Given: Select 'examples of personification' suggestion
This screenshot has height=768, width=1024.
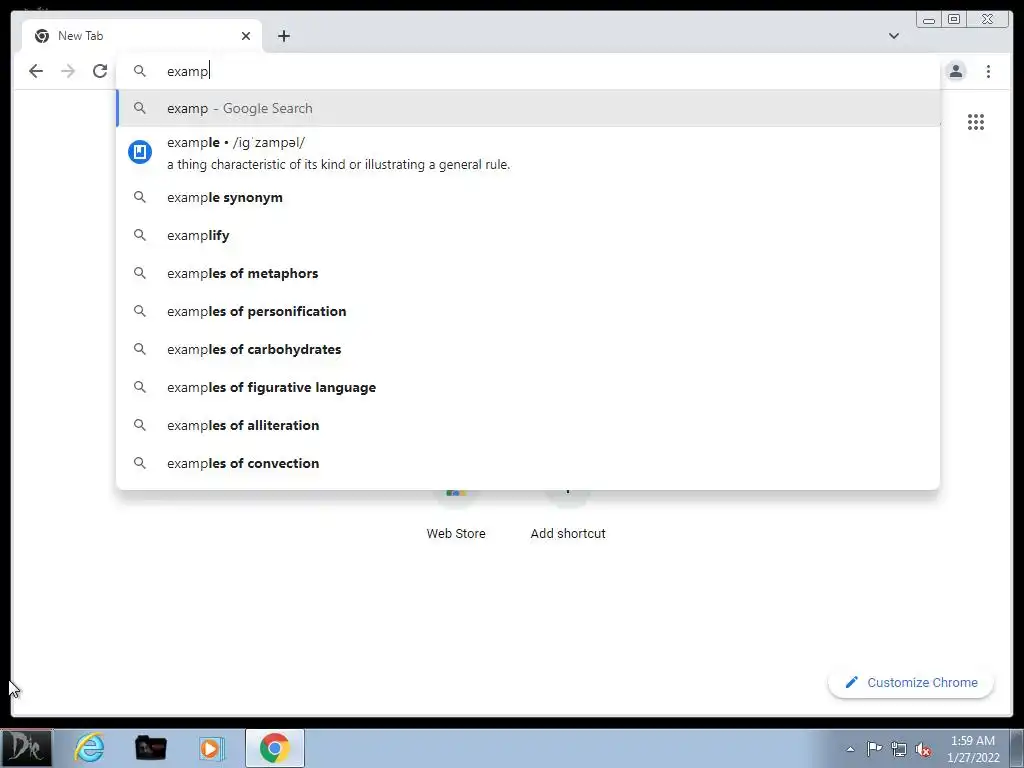Looking at the screenshot, I should point(528,311).
